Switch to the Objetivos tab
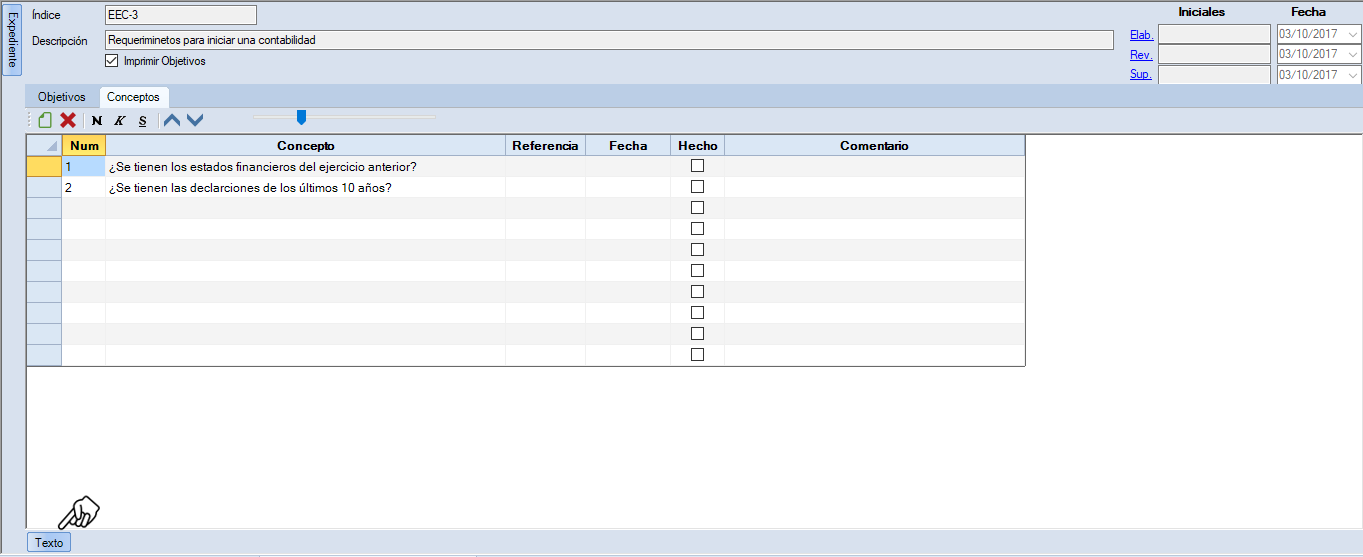 (x=61, y=97)
